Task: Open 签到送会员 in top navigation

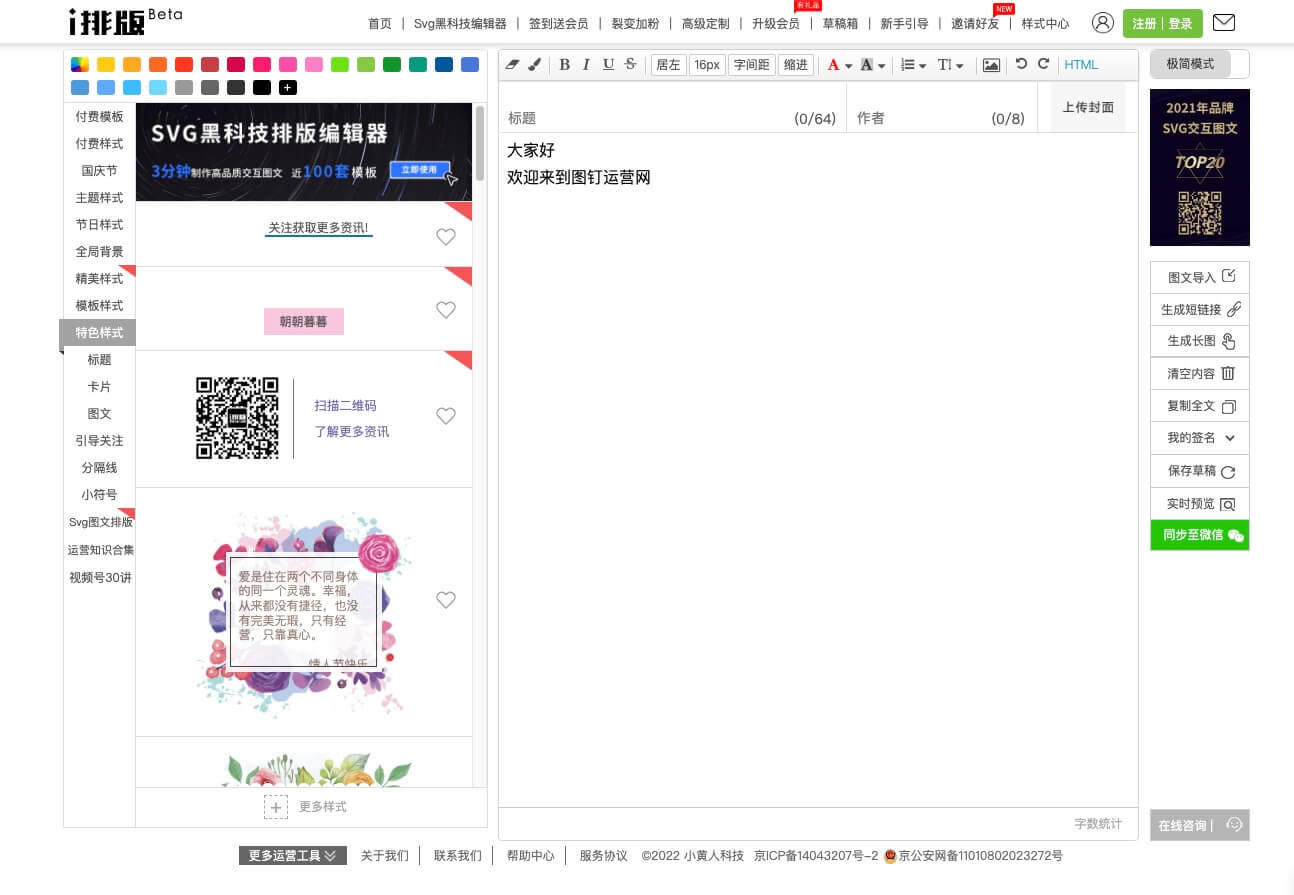Action: coord(558,24)
